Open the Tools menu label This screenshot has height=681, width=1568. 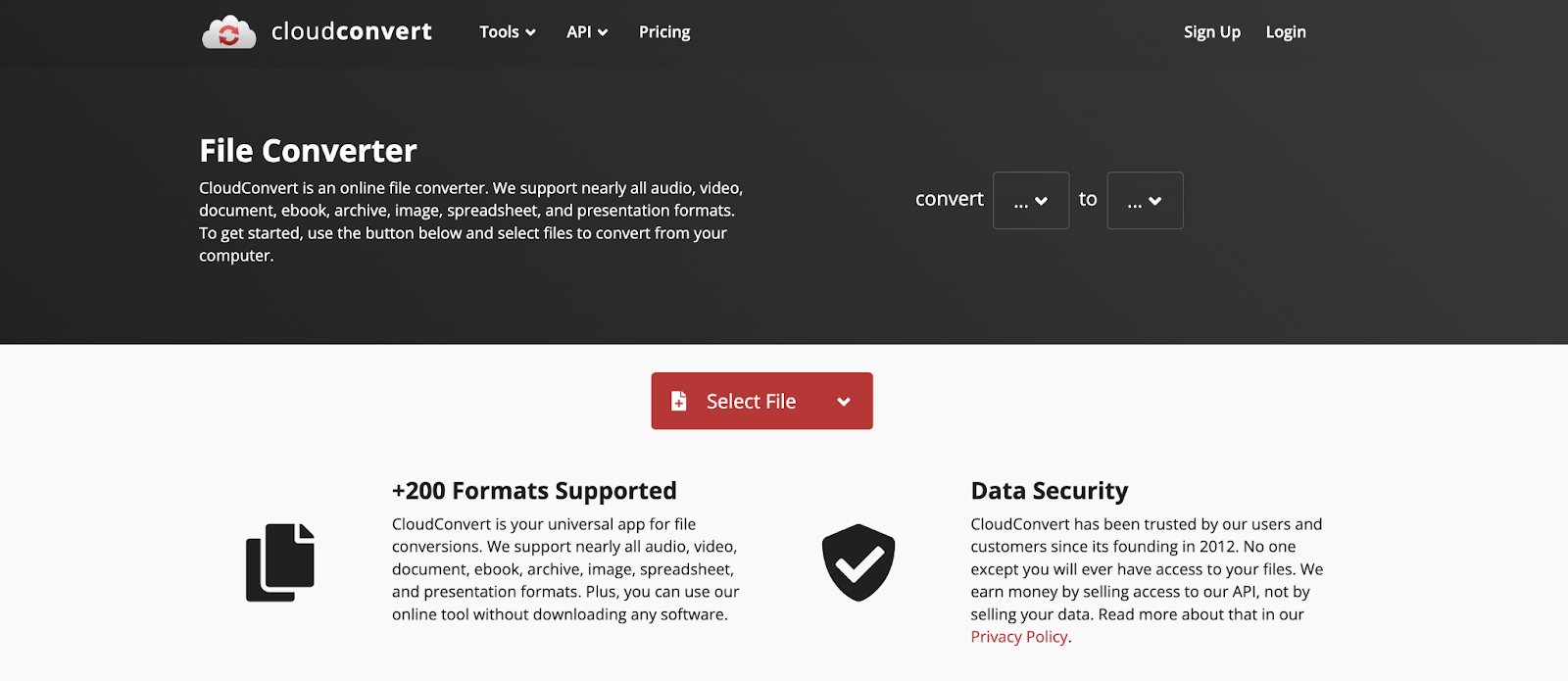click(x=499, y=32)
